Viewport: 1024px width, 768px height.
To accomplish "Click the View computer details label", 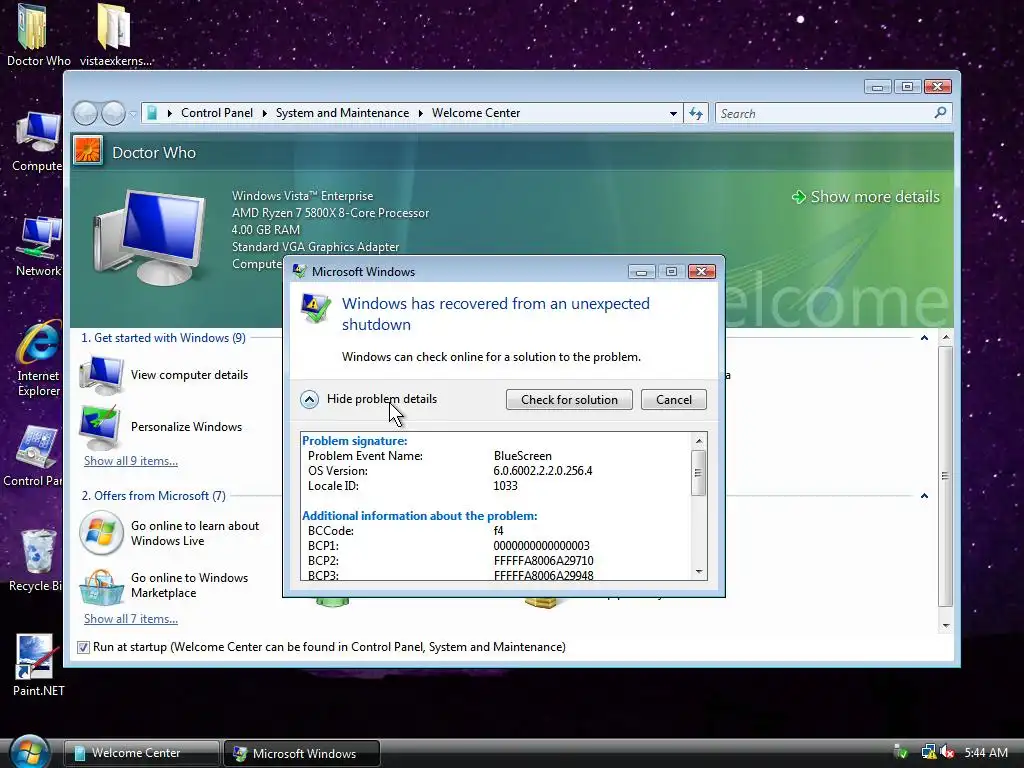I will [x=189, y=375].
